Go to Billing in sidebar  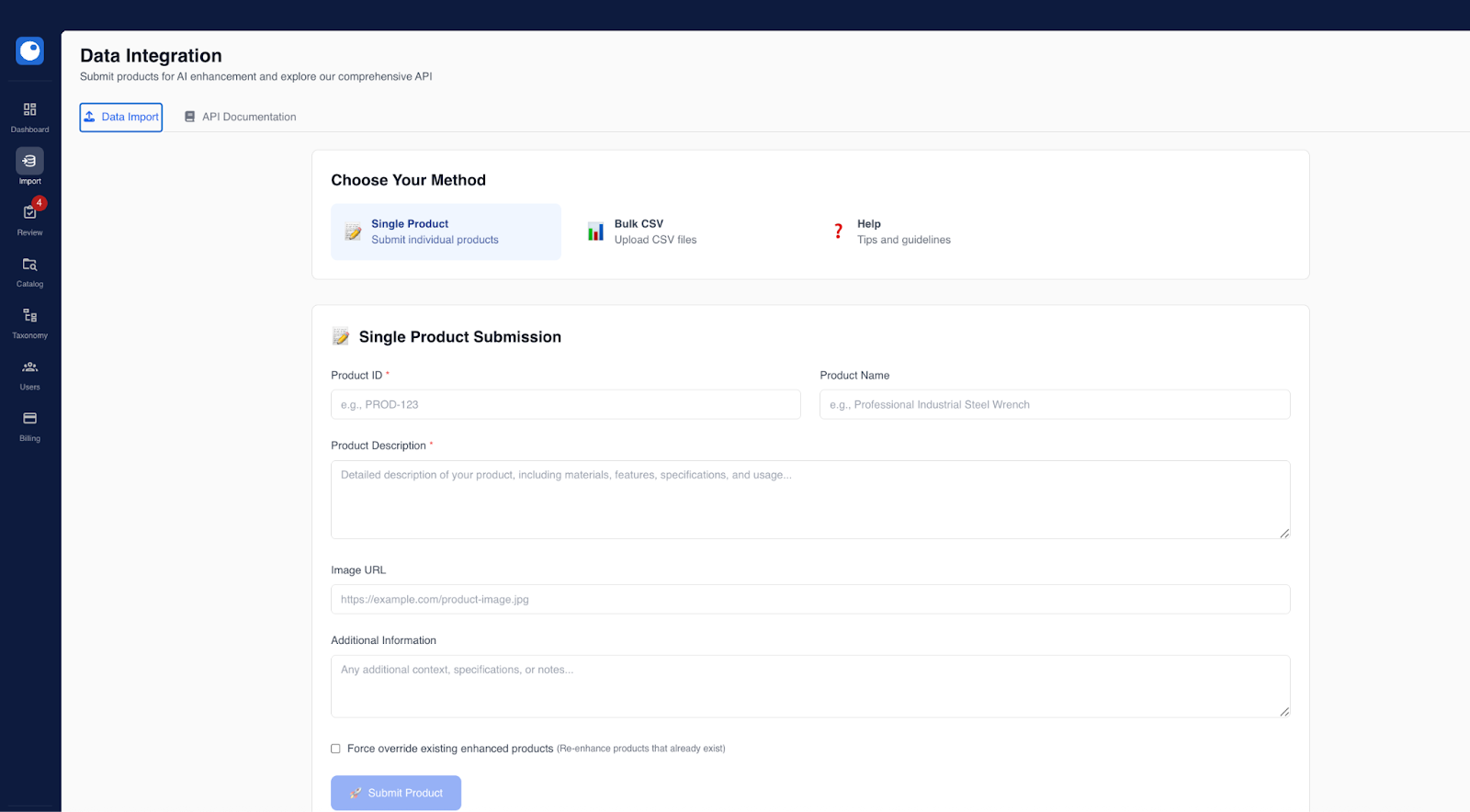click(29, 424)
